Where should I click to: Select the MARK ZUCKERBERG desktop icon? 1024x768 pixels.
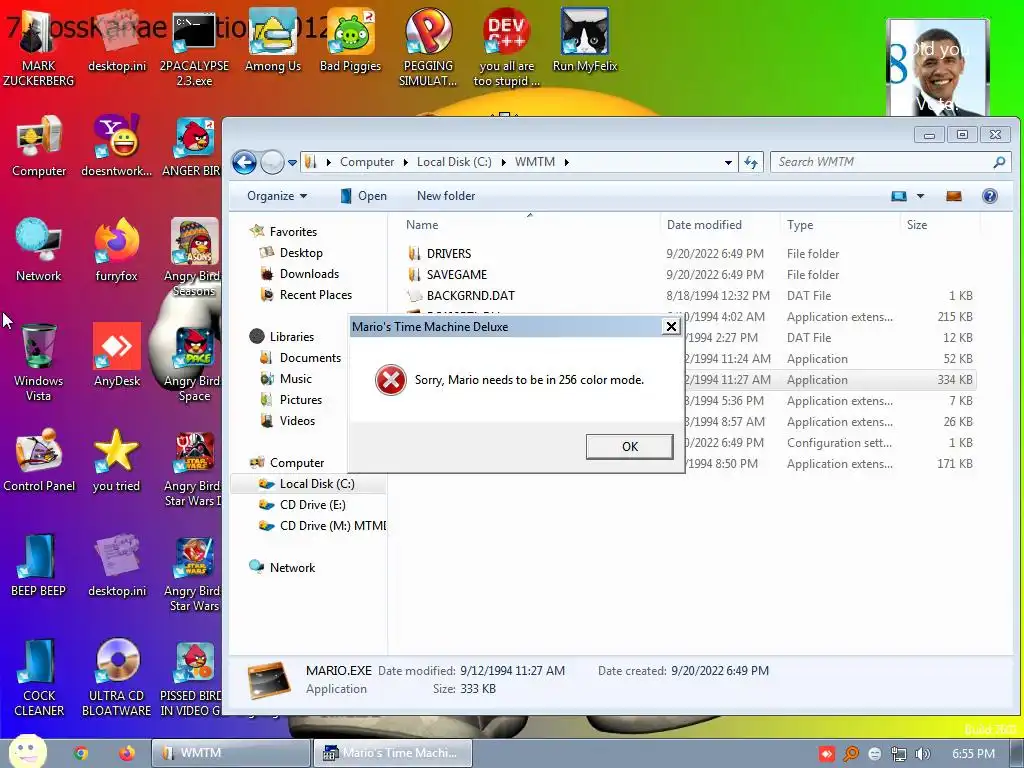pyautogui.click(x=39, y=49)
